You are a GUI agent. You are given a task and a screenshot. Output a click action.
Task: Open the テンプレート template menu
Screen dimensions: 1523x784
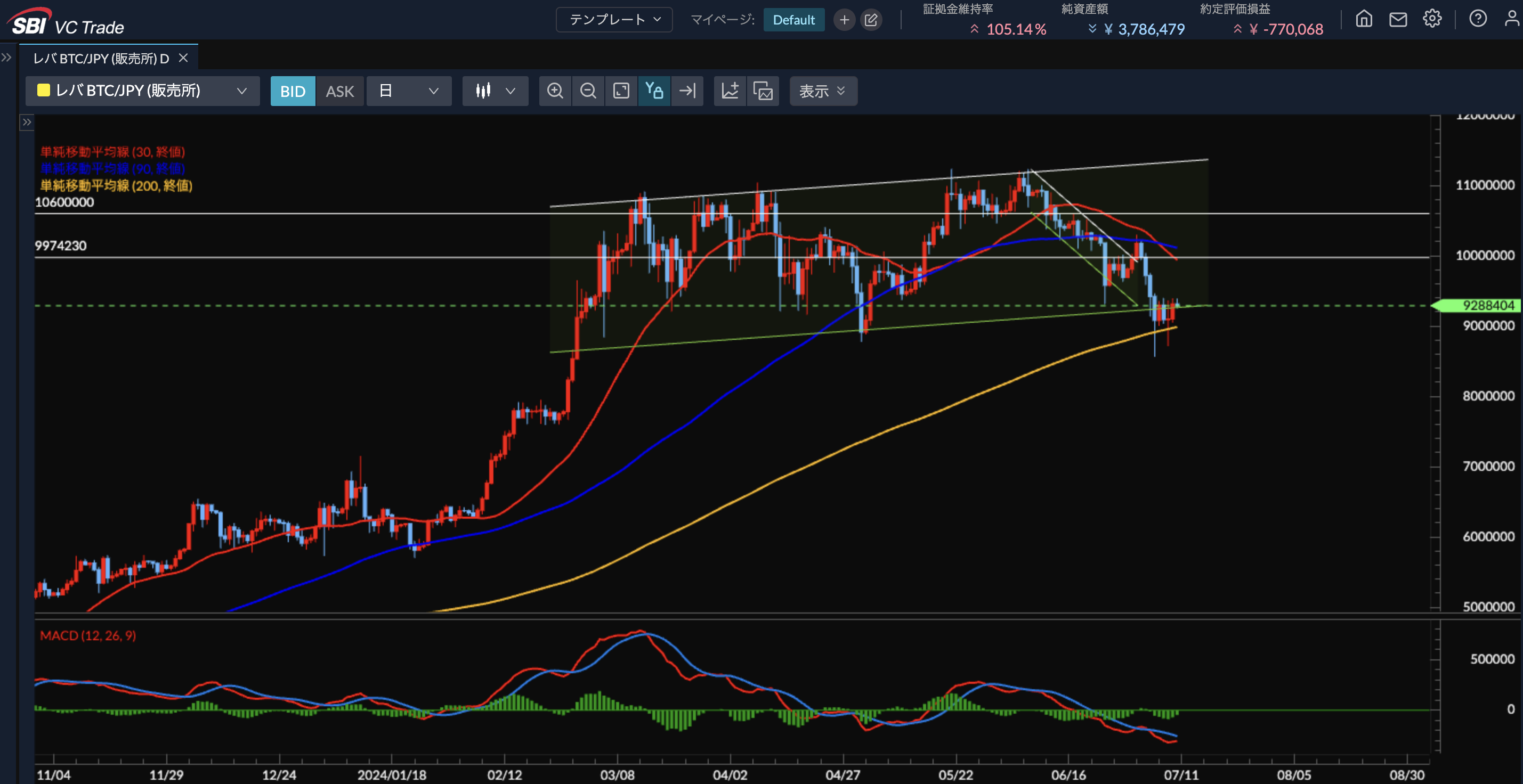tap(614, 20)
